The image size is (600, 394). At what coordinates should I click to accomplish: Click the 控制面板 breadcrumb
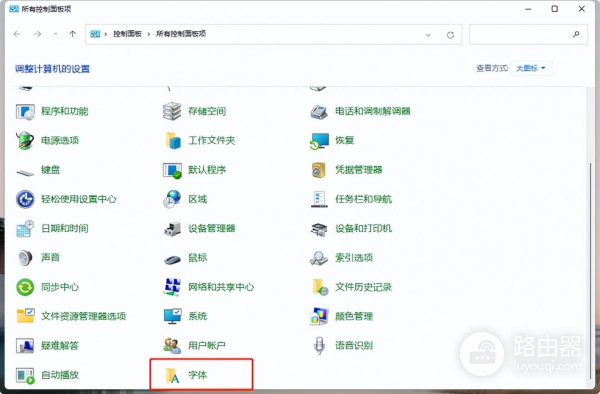pos(127,34)
